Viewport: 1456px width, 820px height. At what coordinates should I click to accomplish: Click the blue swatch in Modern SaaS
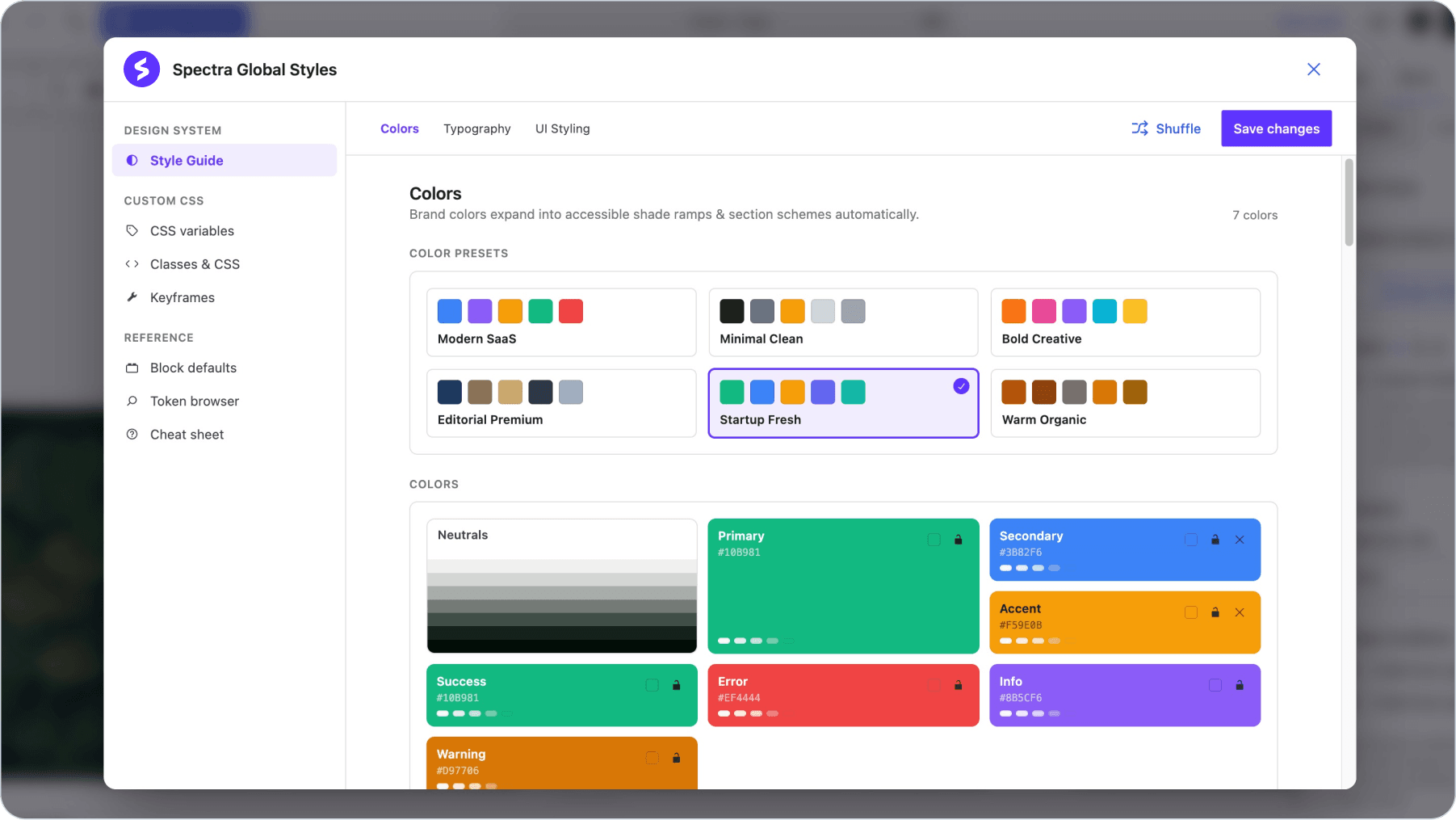450,311
